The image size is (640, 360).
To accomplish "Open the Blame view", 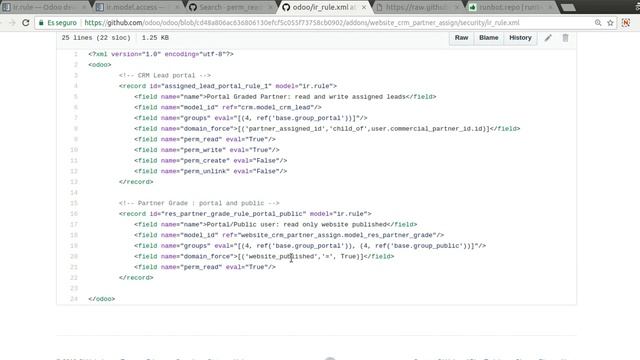I will (x=489, y=38).
